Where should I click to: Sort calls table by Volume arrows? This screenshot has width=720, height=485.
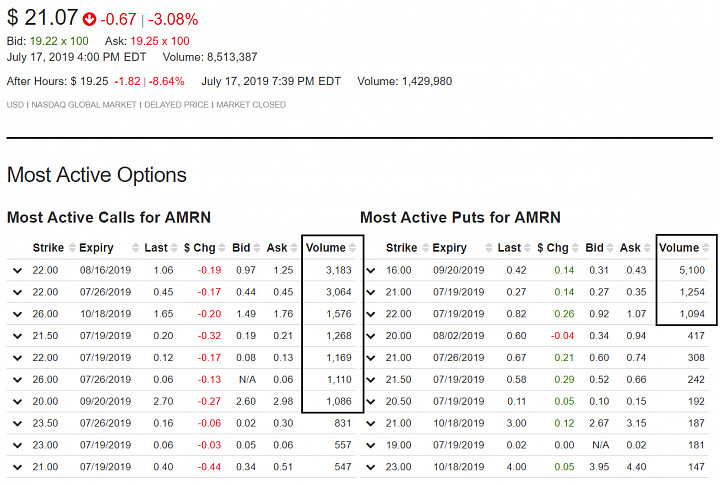click(x=352, y=248)
